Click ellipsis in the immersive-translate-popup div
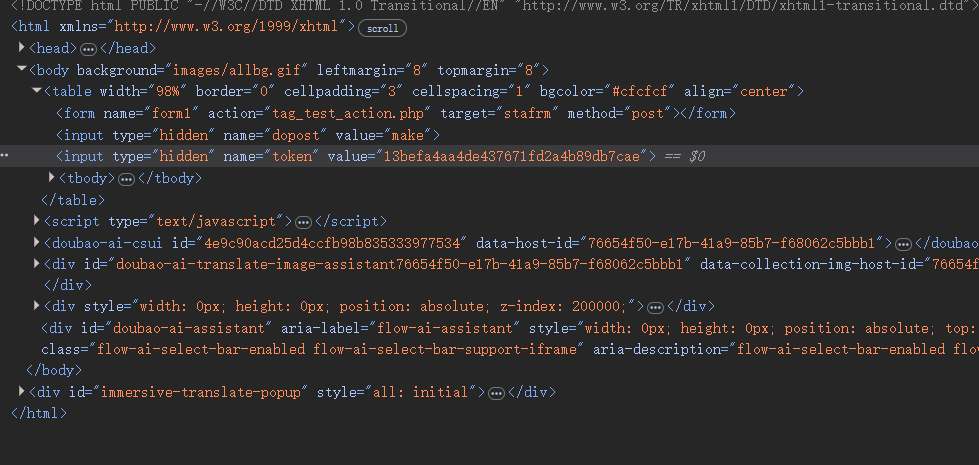Image resolution: width=979 pixels, height=465 pixels. point(495,393)
